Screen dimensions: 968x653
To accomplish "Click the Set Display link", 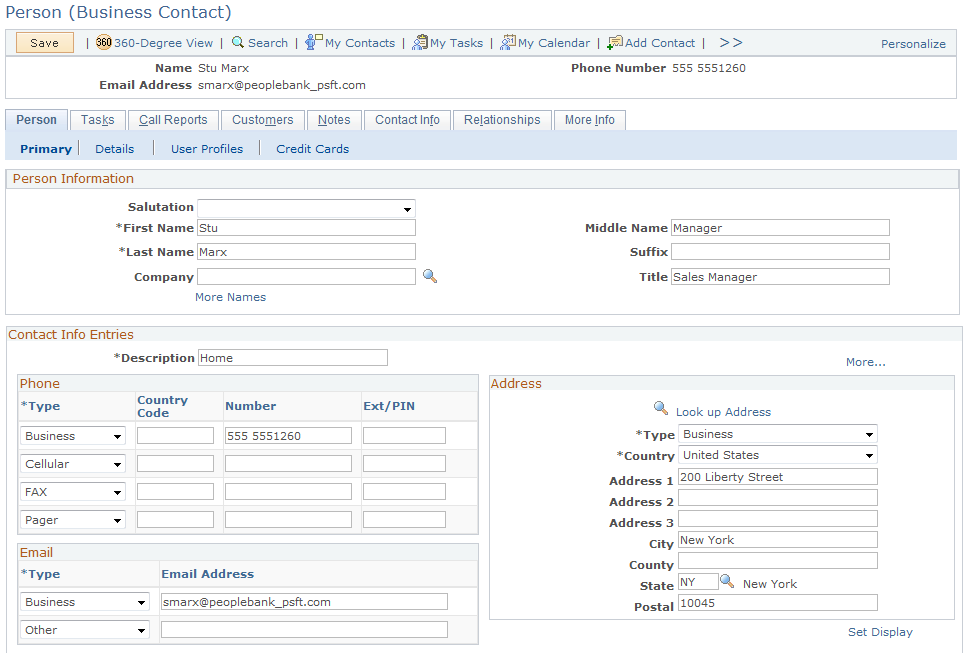I will point(880,632).
